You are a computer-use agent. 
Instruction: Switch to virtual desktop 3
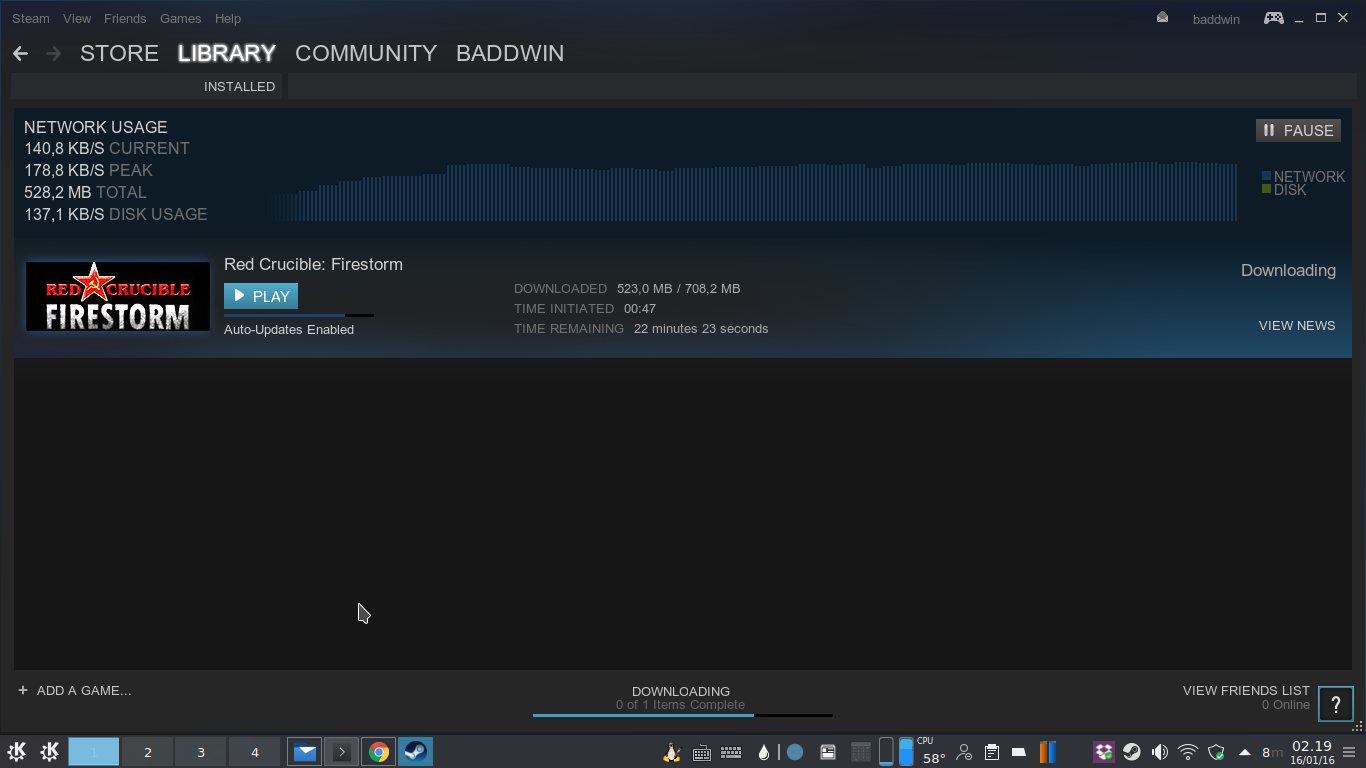[201, 752]
